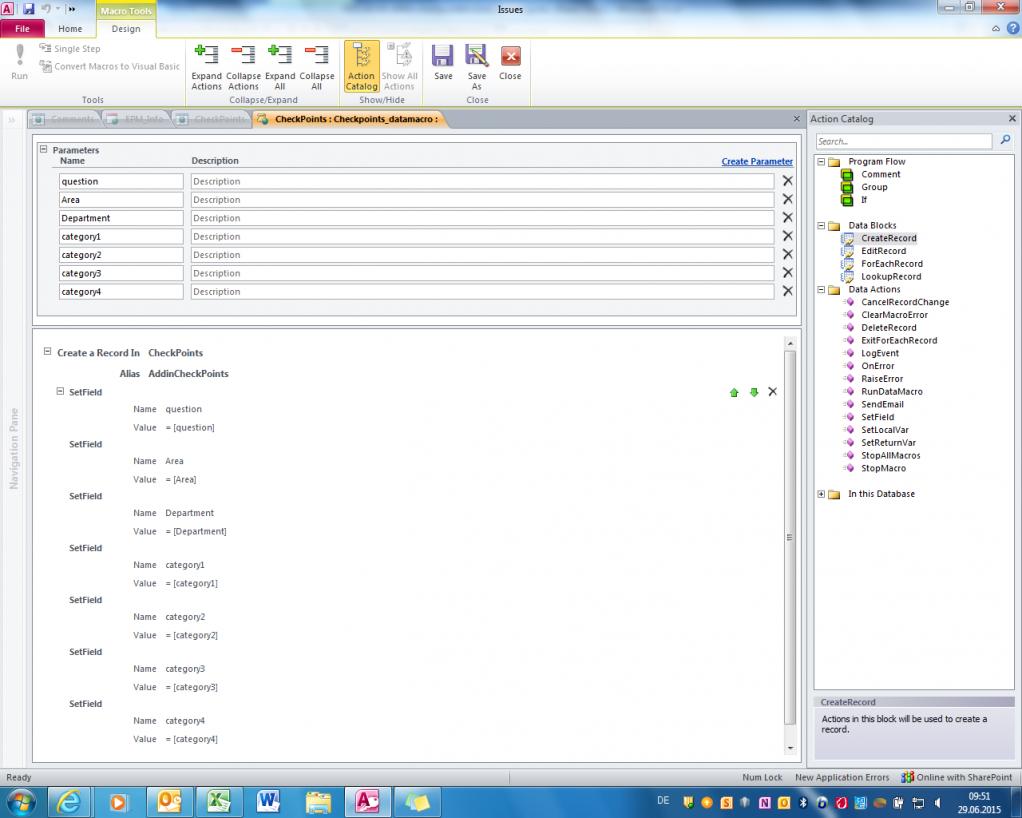Click the Expand Actions ribbon icon

[x=206, y=67]
